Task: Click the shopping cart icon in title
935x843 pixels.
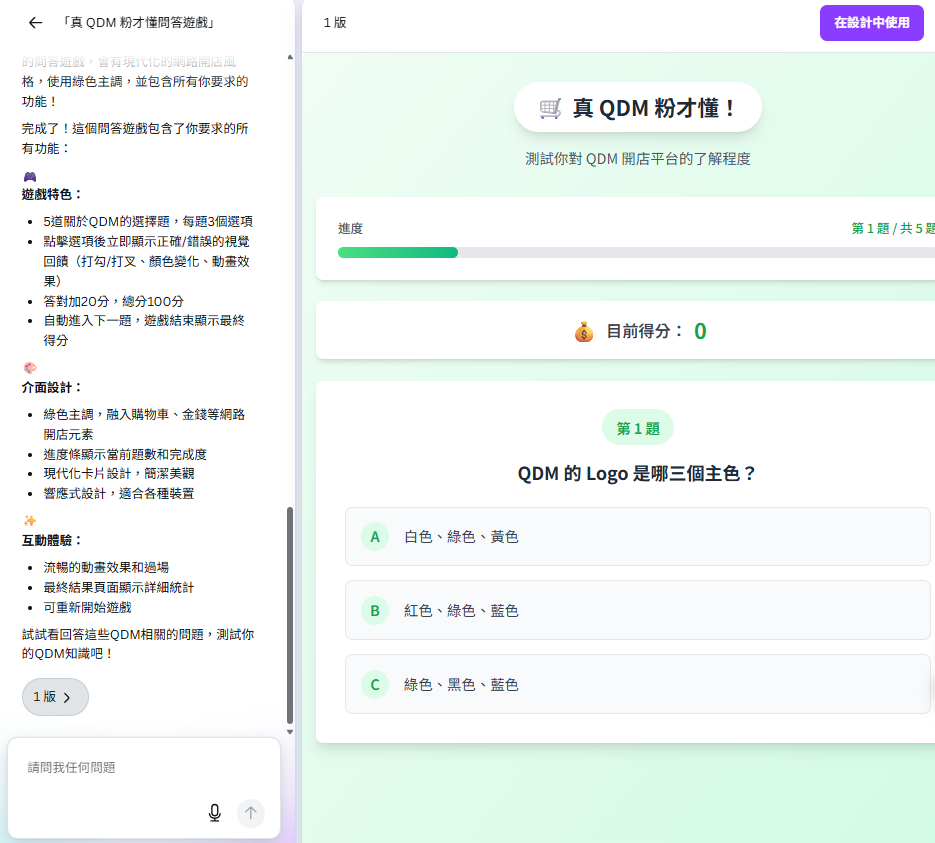Action: click(550, 109)
